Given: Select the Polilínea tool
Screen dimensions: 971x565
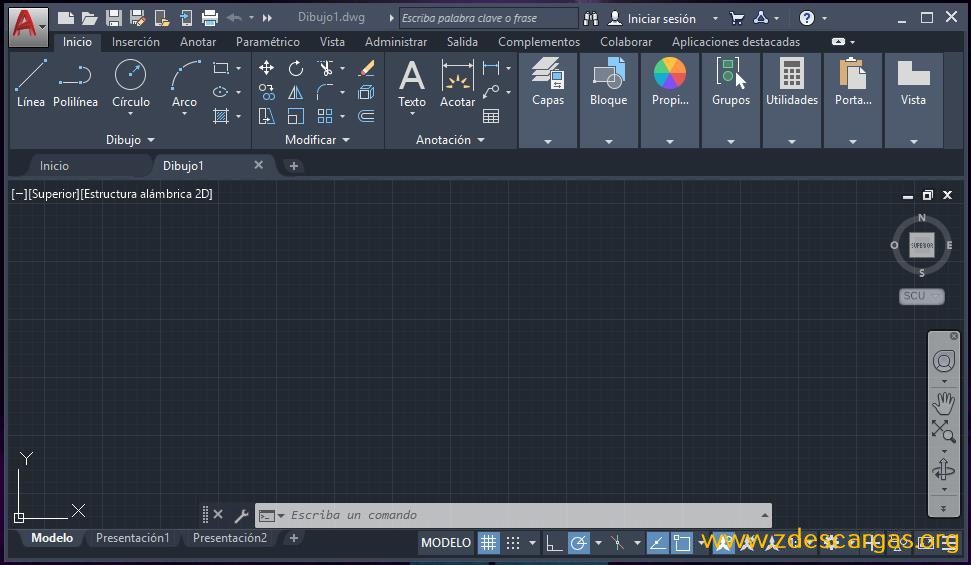Looking at the screenshot, I should (x=75, y=84).
